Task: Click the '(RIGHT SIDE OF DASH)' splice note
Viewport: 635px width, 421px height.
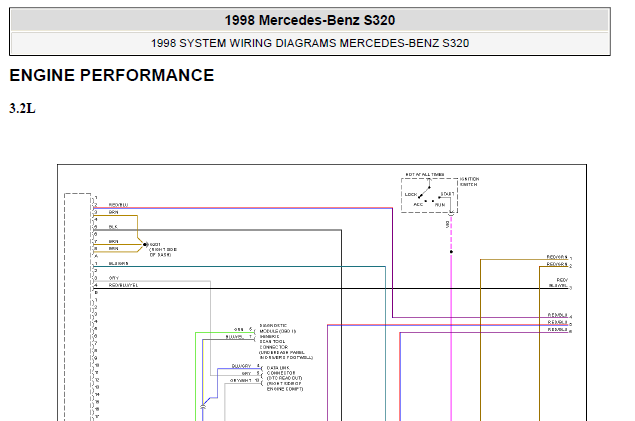Action: 163,252
